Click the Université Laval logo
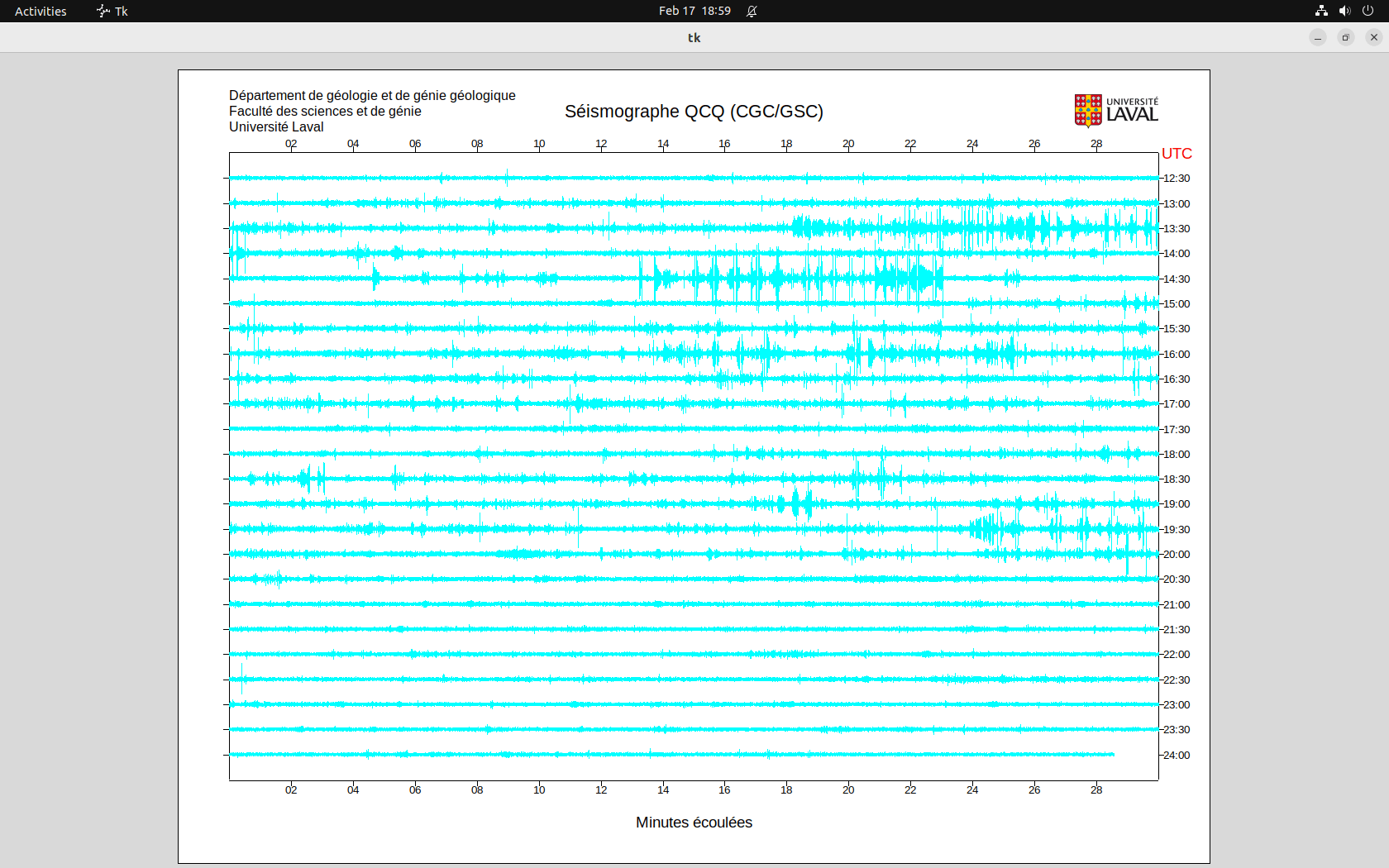 pos(1115,111)
